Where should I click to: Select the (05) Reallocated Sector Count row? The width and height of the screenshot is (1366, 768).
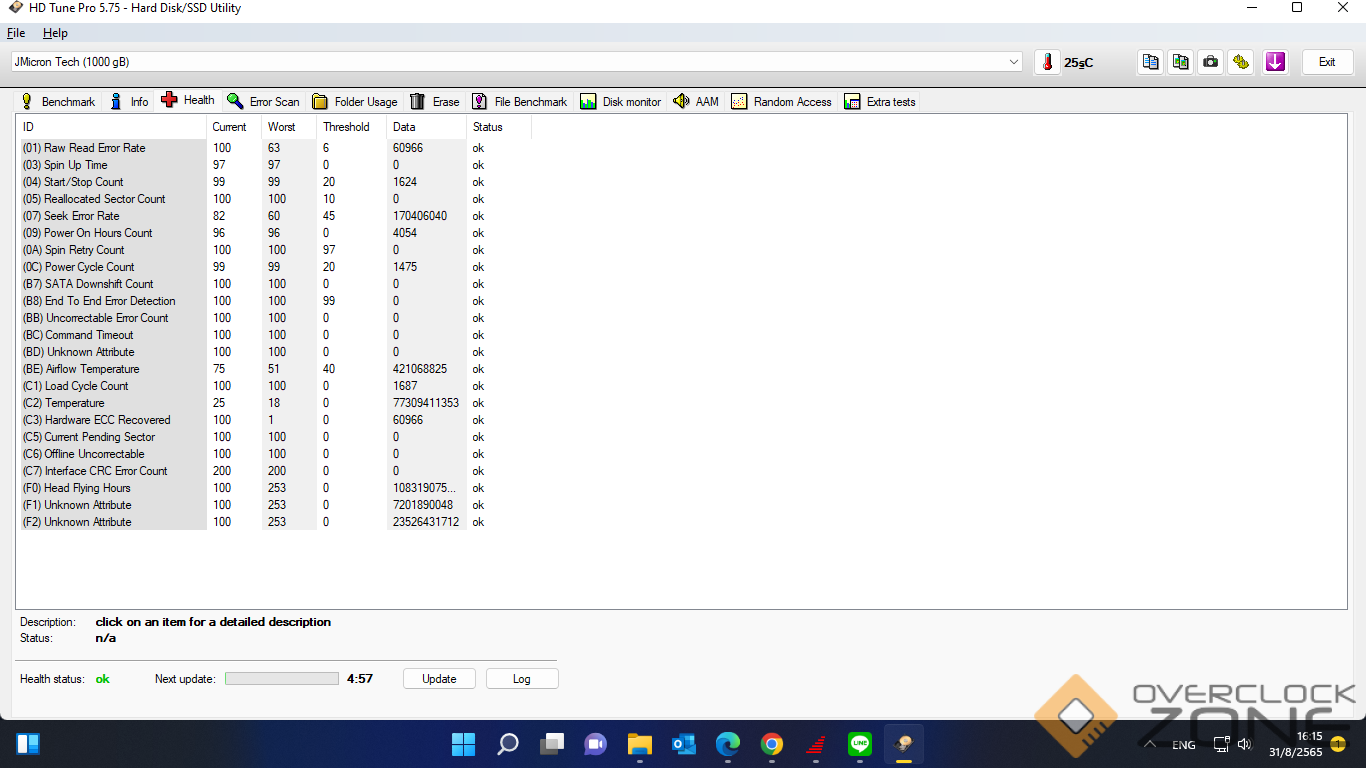click(274, 199)
